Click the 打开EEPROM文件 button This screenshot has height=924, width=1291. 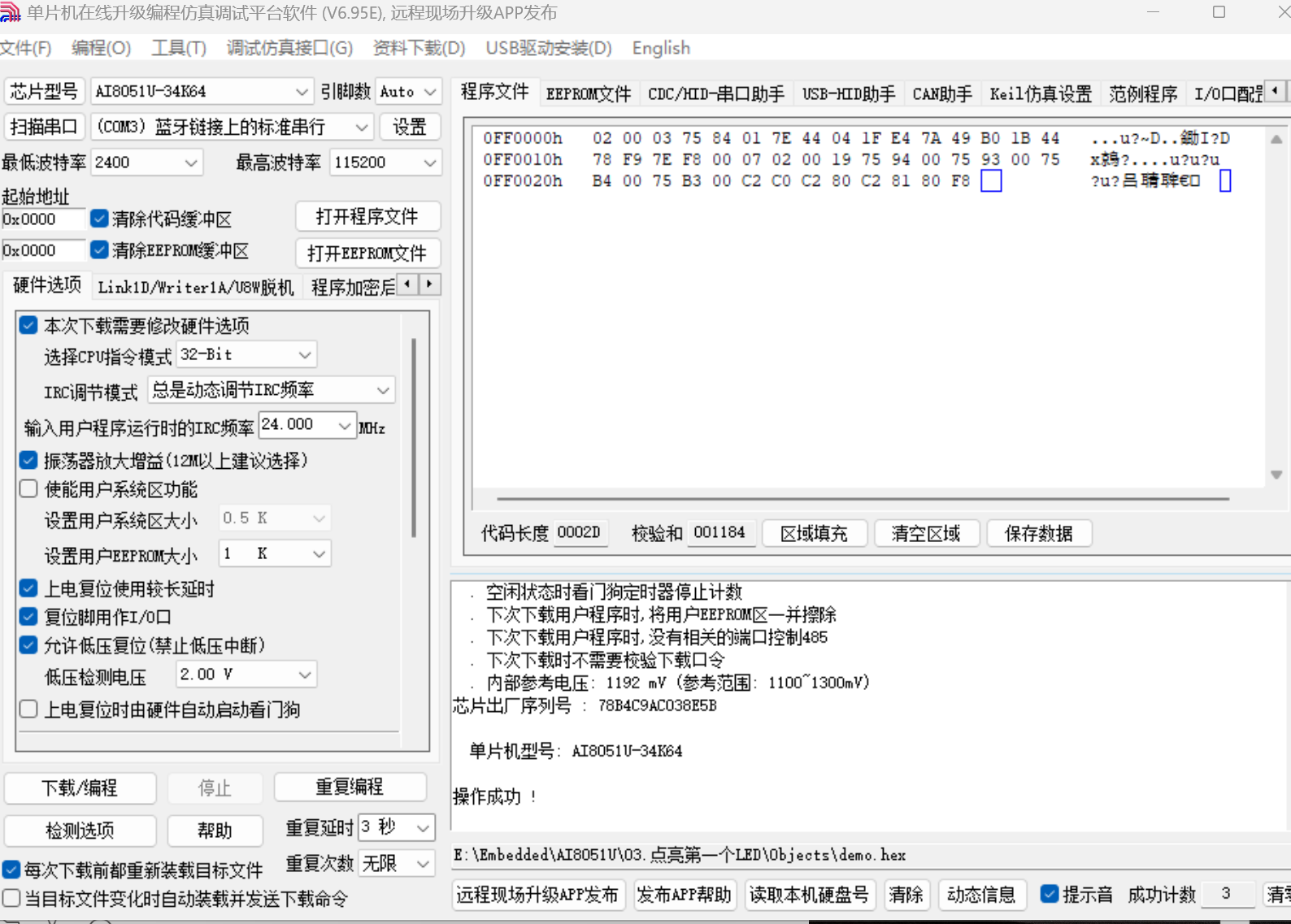[367, 254]
